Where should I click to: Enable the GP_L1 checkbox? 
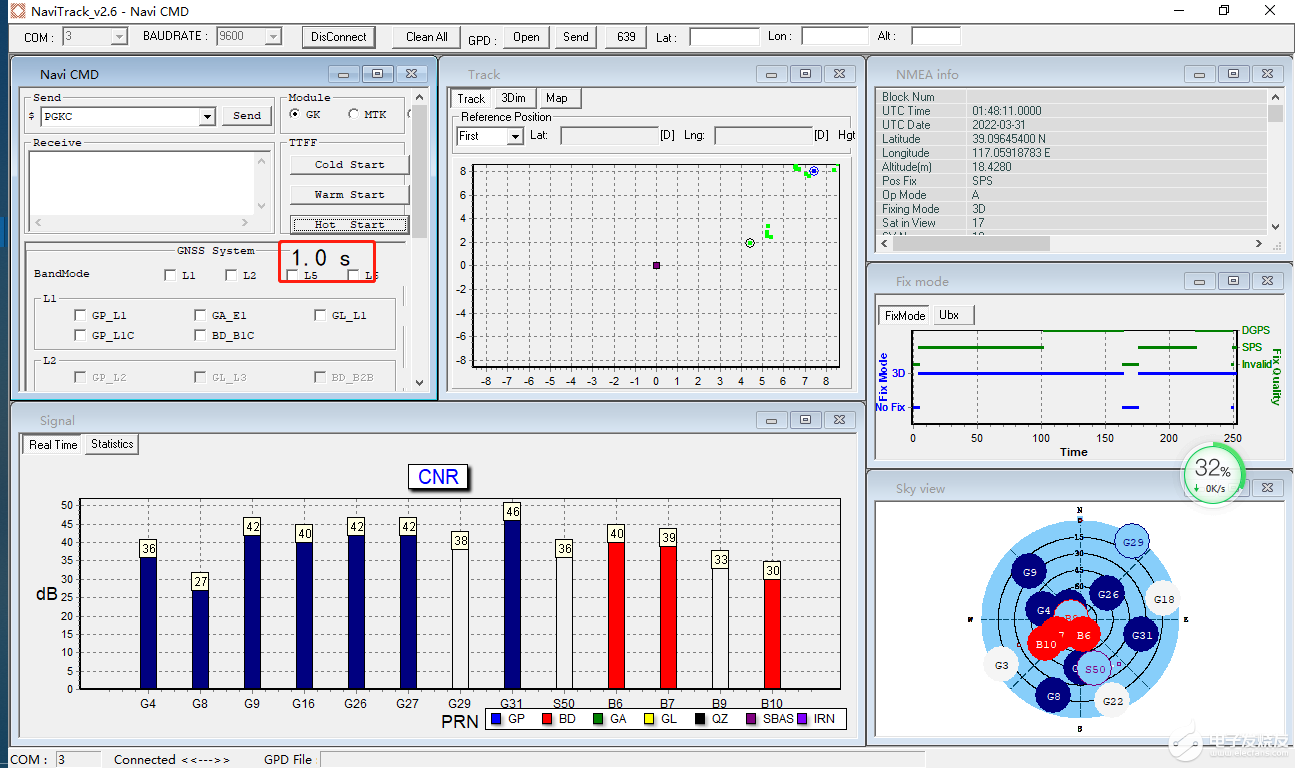80,315
